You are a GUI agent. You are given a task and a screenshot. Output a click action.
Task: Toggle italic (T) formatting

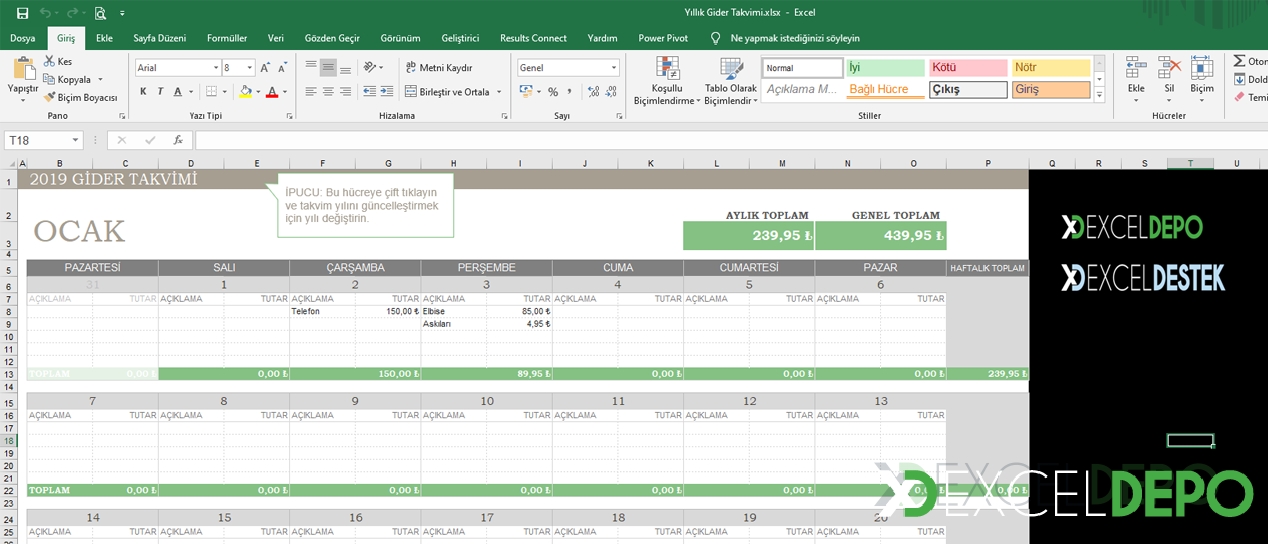click(x=160, y=92)
